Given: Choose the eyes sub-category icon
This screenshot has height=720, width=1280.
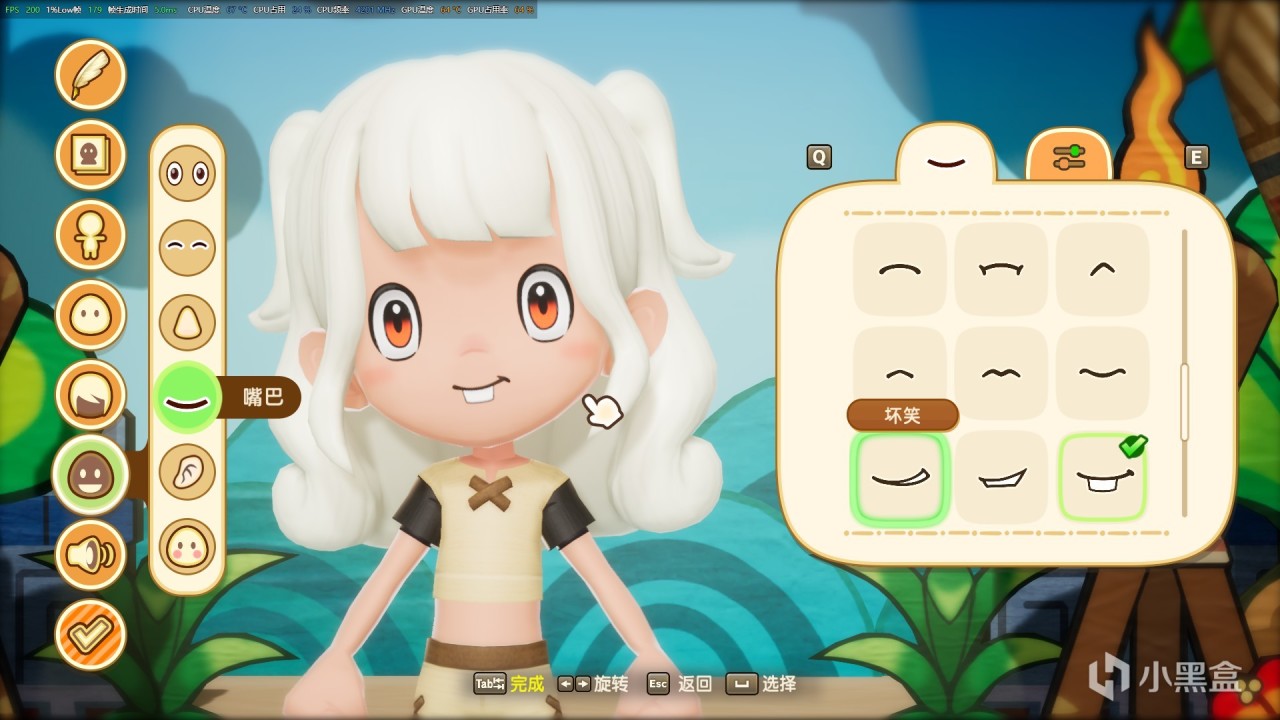Looking at the screenshot, I should point(187,174).
